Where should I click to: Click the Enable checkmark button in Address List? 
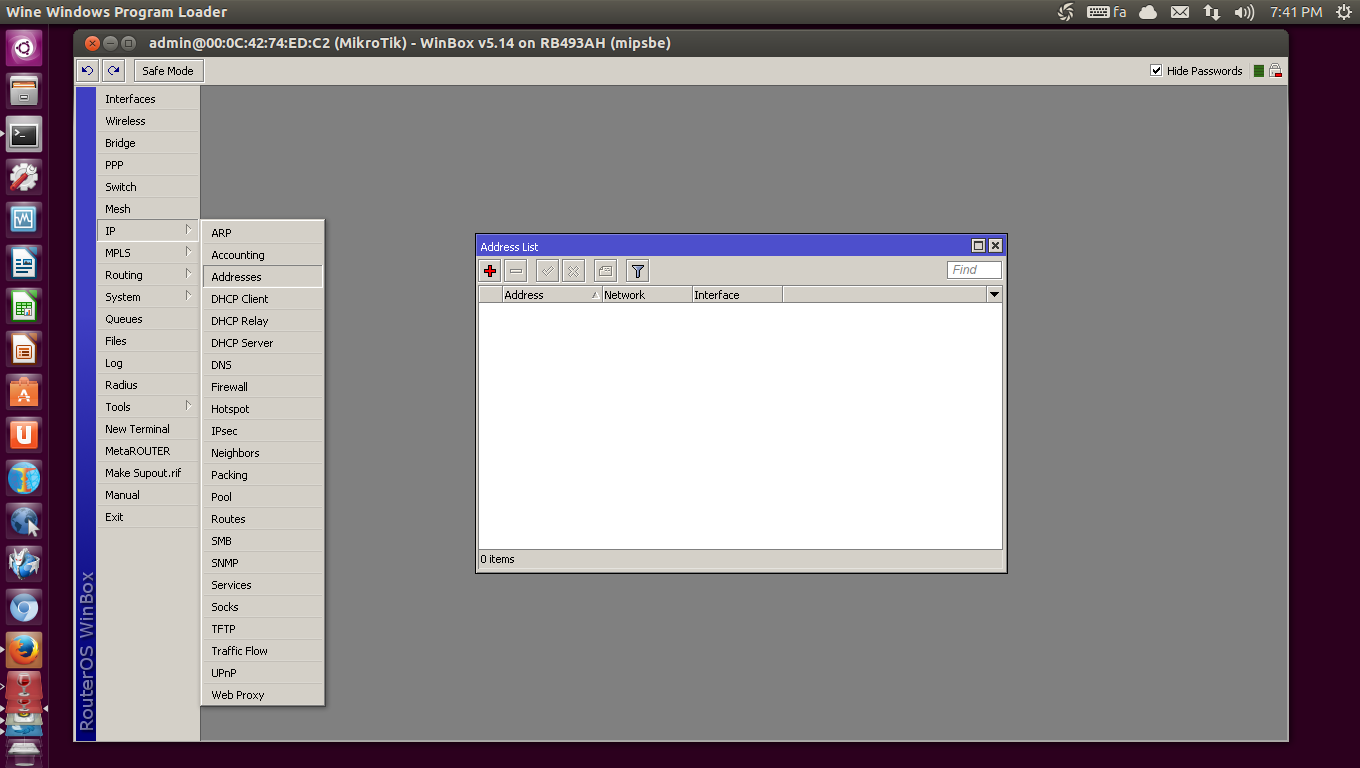tap(547, 271)
